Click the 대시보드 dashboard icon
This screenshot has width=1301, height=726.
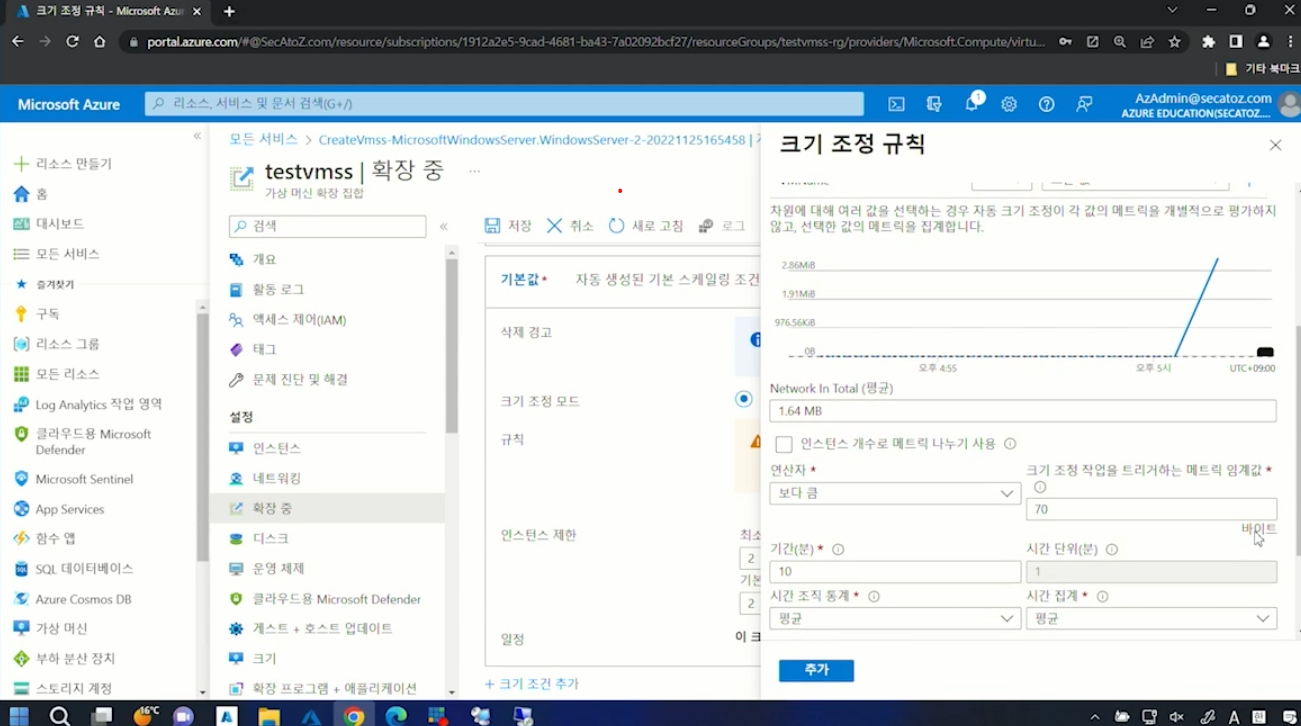point(21,223)
